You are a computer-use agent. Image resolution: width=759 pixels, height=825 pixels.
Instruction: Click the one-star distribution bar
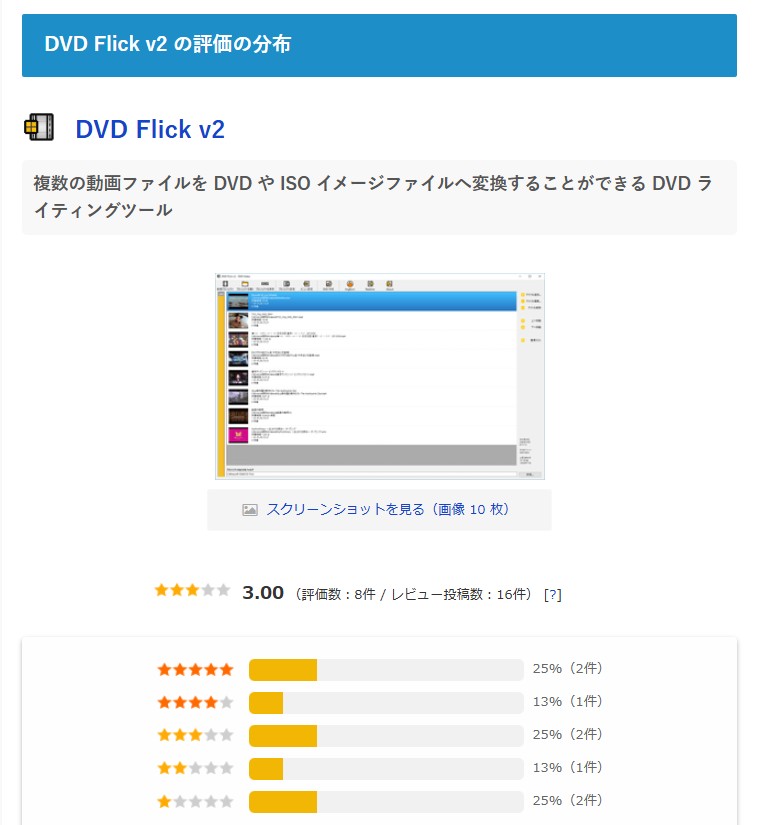coord(386,802)
